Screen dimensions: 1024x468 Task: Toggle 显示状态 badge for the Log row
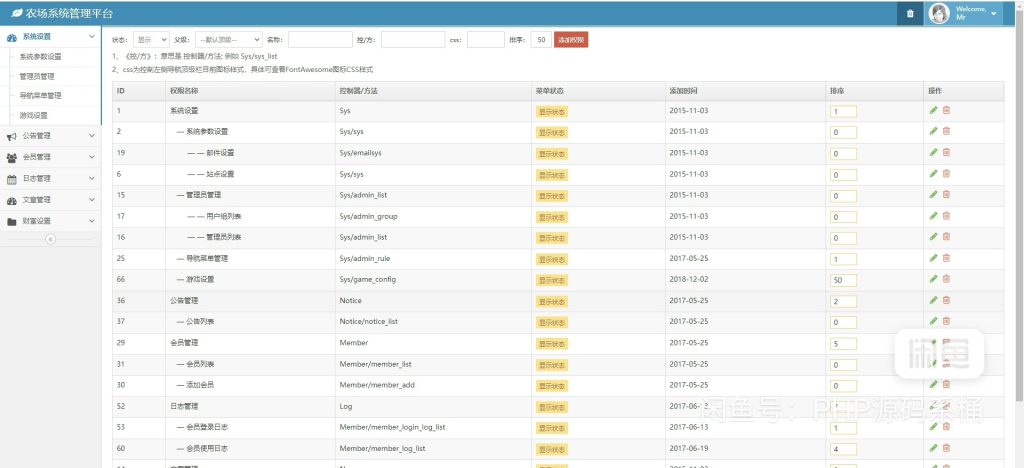pos(552,406)
